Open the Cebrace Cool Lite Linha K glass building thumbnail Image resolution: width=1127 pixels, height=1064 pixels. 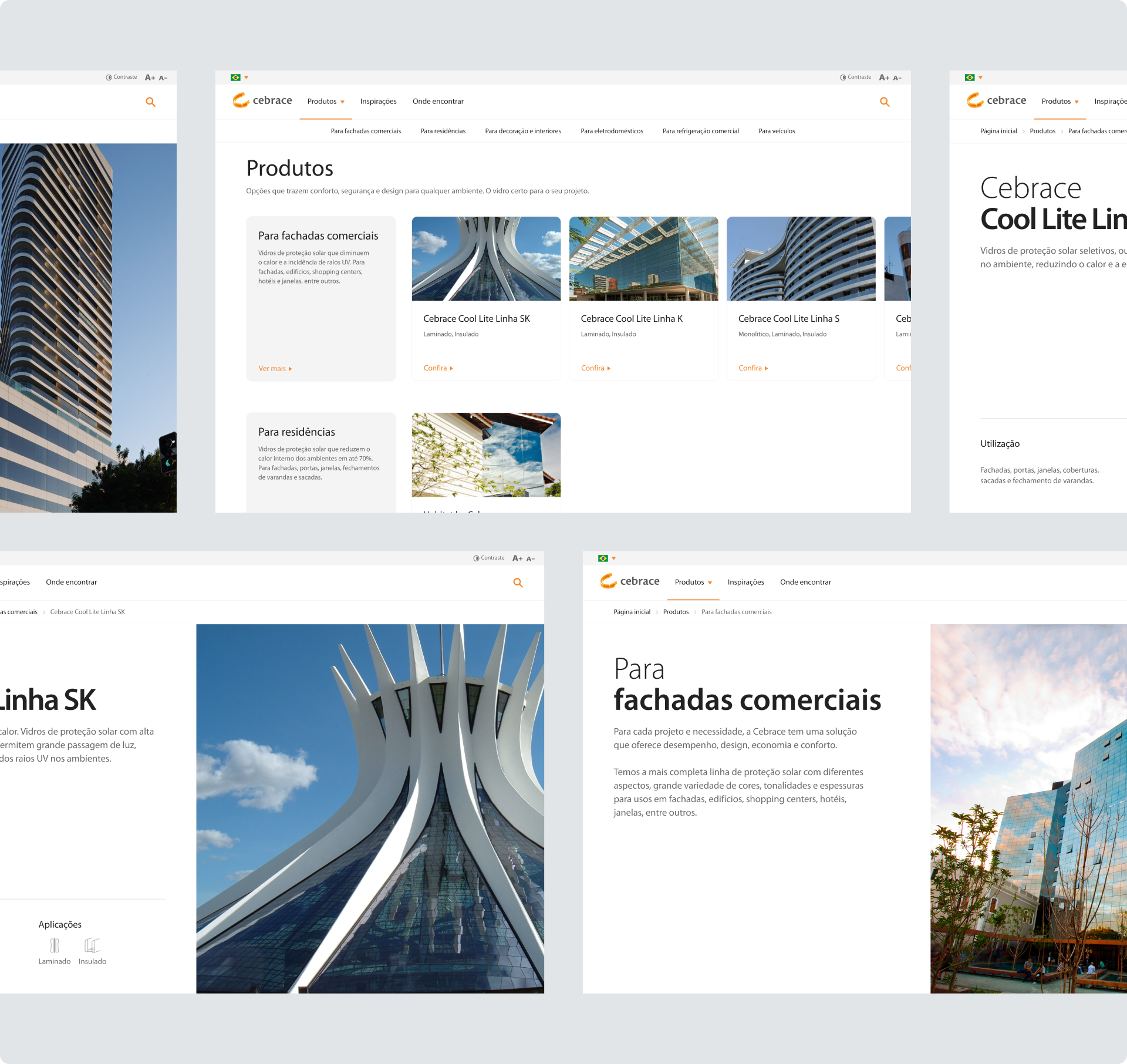point(643,259)
